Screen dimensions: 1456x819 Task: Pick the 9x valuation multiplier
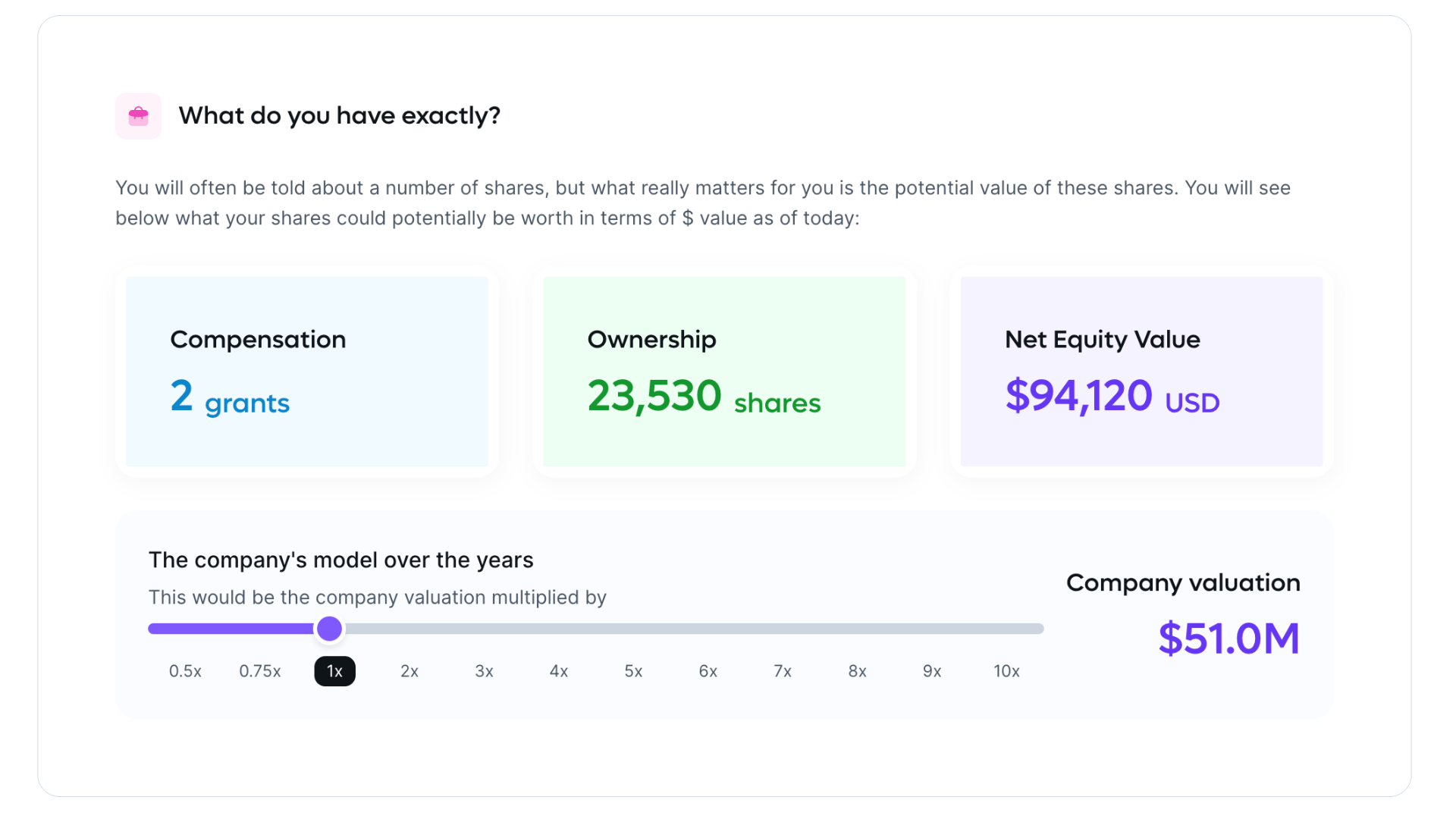point(932,671)
